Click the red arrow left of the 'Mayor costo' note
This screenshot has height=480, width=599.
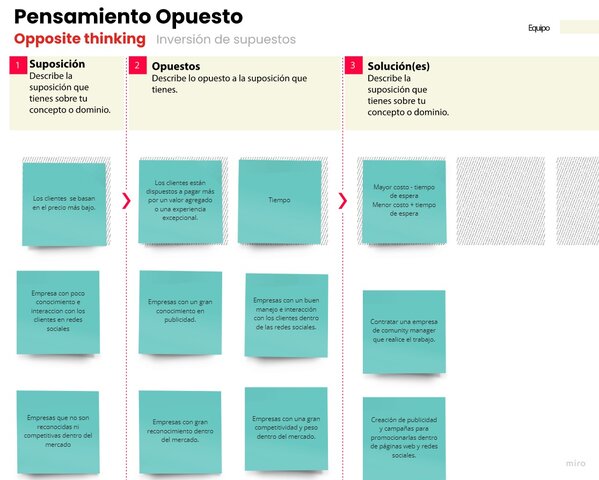343,201
